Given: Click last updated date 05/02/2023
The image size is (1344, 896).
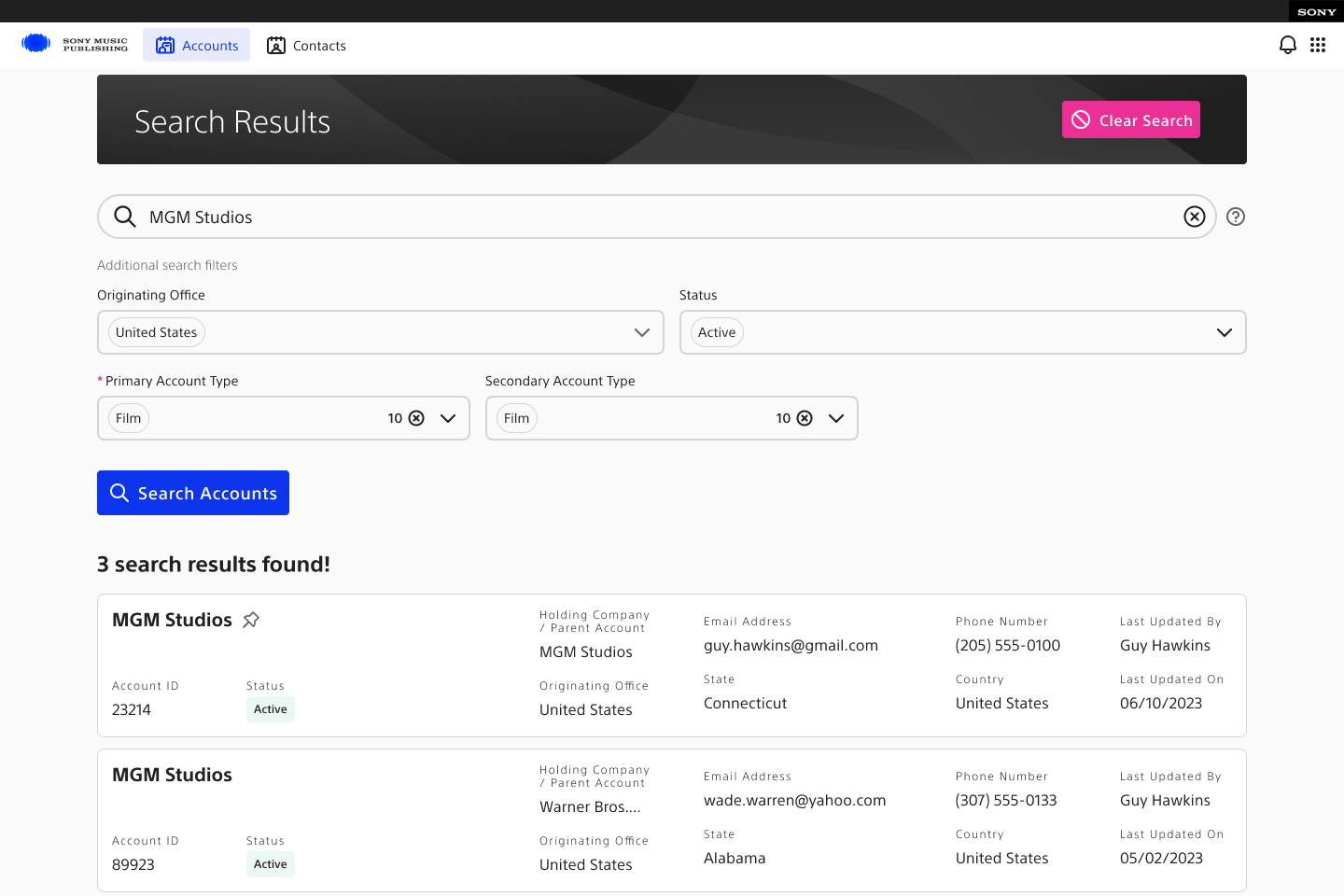Looking at the screenshot, I should point(1161,858).
